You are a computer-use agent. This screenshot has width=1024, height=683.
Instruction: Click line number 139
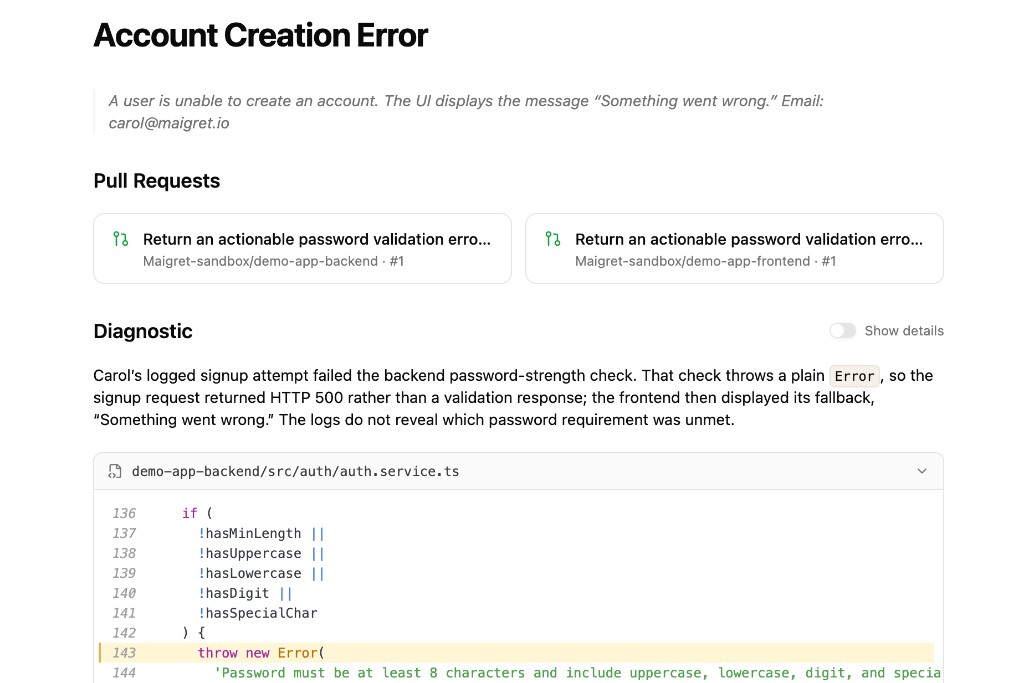coord(124,573)
